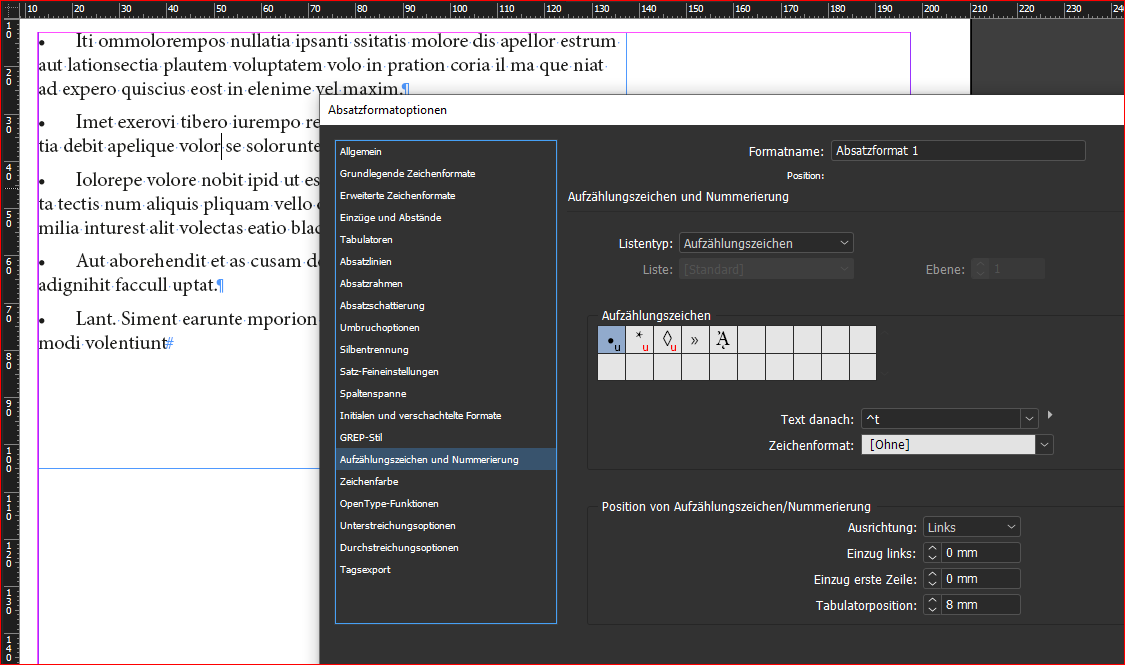1125x665 pixels.
Task: Select Zeichenfarbe in the sidebar
Action: pos(366,481)
